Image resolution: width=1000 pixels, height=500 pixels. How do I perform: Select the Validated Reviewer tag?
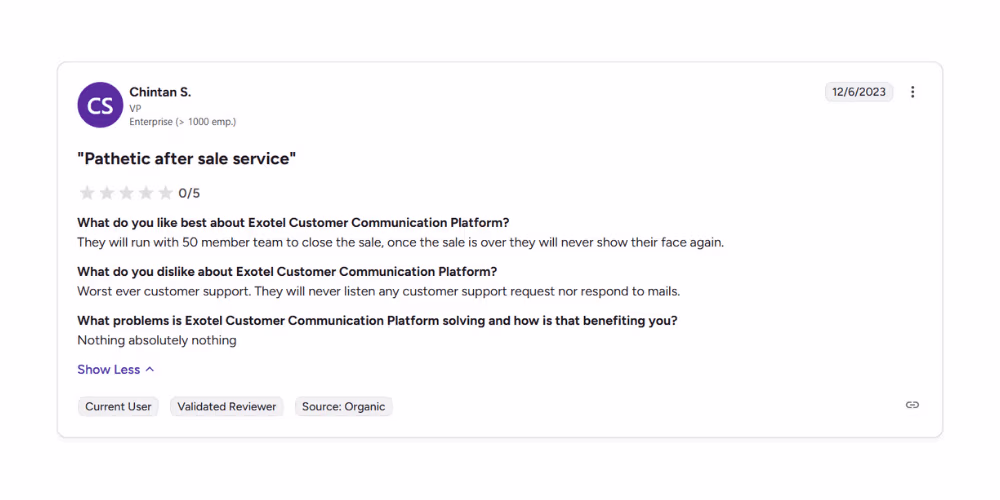coord(226,407)
